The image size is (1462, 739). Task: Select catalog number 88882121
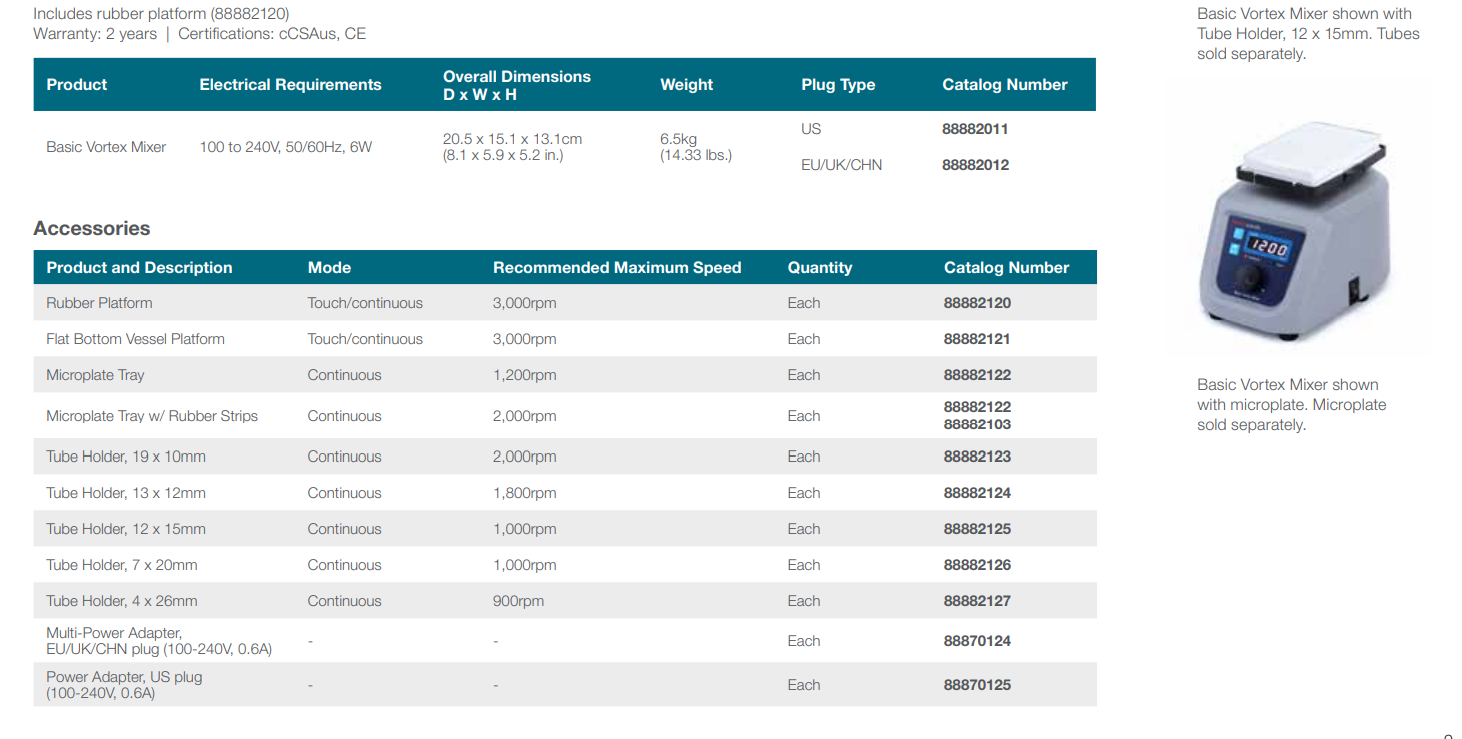[977, 339]
